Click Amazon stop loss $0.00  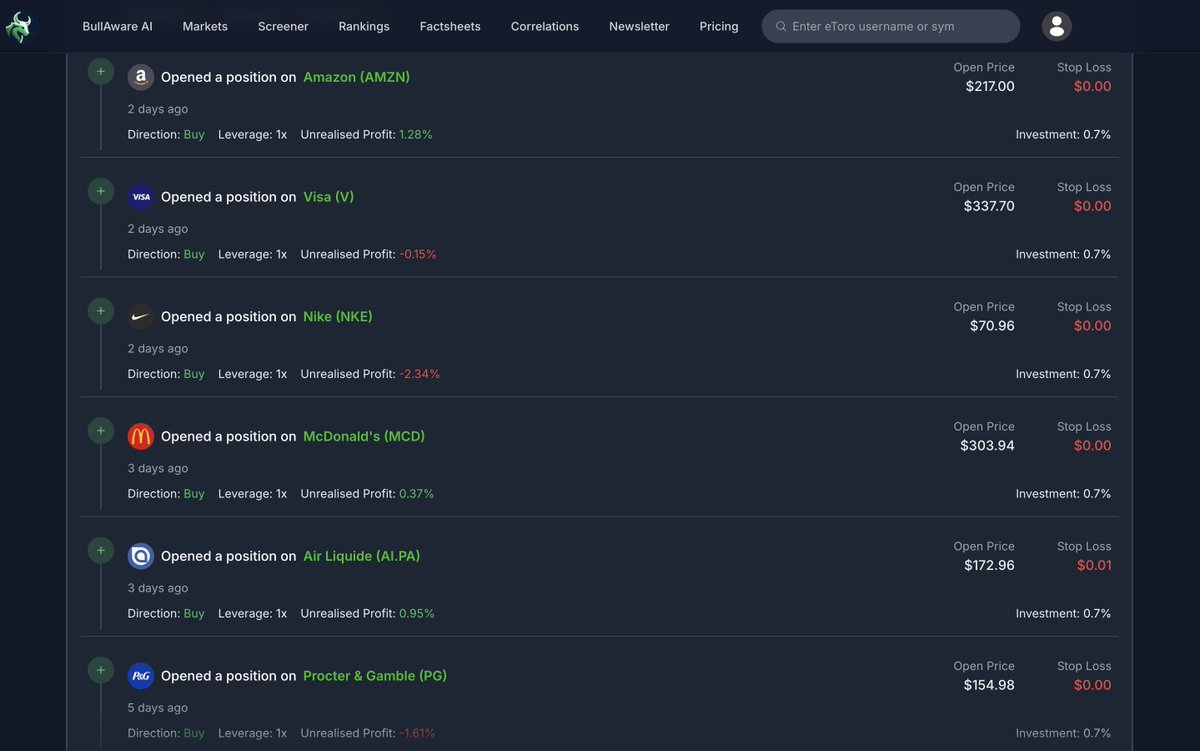1093,86
